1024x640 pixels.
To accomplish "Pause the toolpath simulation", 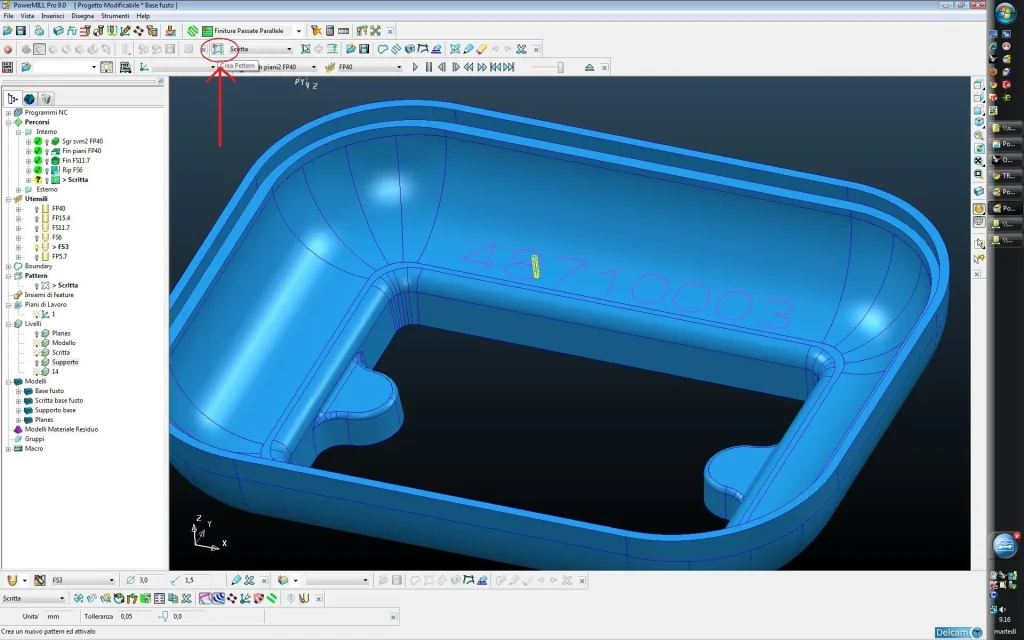I will point(429,67).
